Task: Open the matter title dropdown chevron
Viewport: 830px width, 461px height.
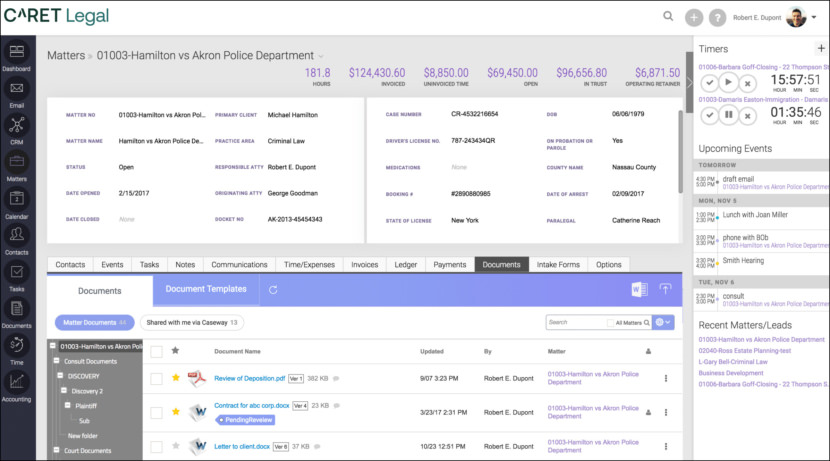Action: (x=321, y=56)
